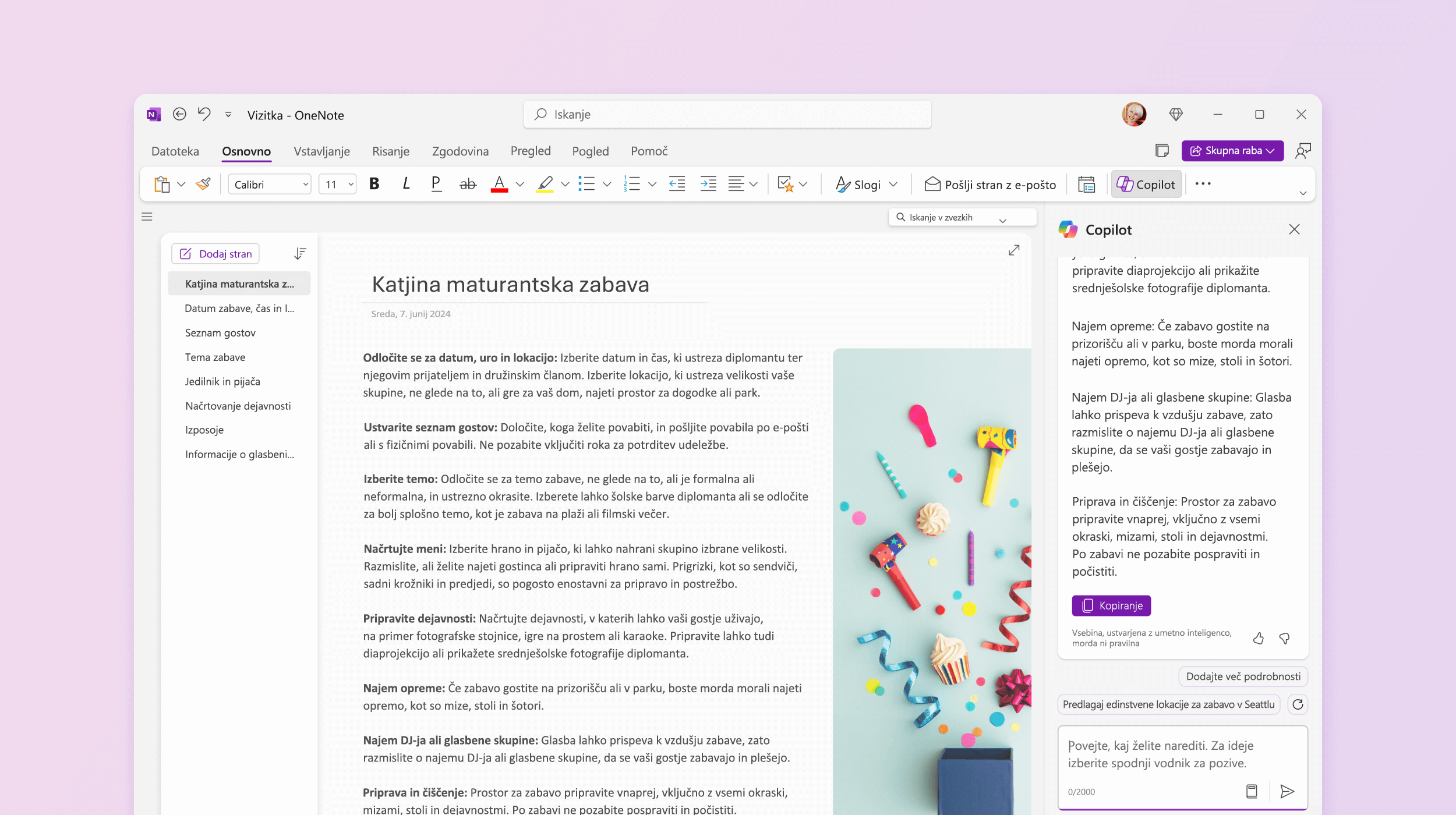Screen dimensions: 1456x815
Task: Switch to the Zgodovina tab
Action: click(460, 151)
